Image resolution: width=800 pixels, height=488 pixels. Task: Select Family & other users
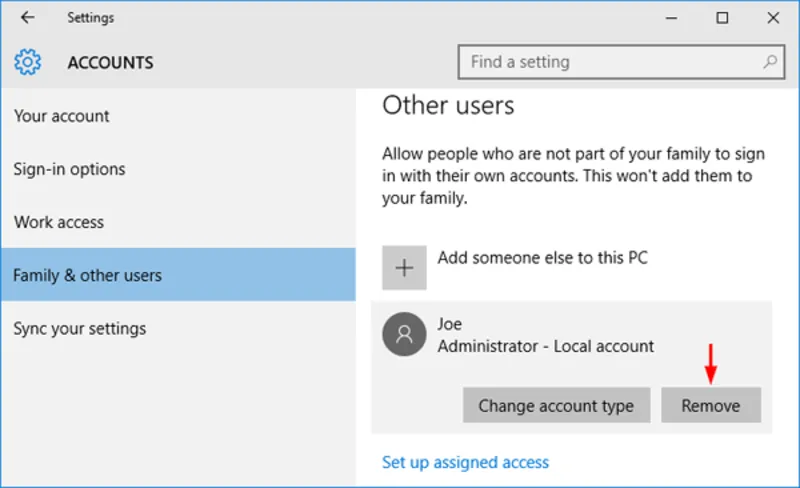click(x=87, y=275)
